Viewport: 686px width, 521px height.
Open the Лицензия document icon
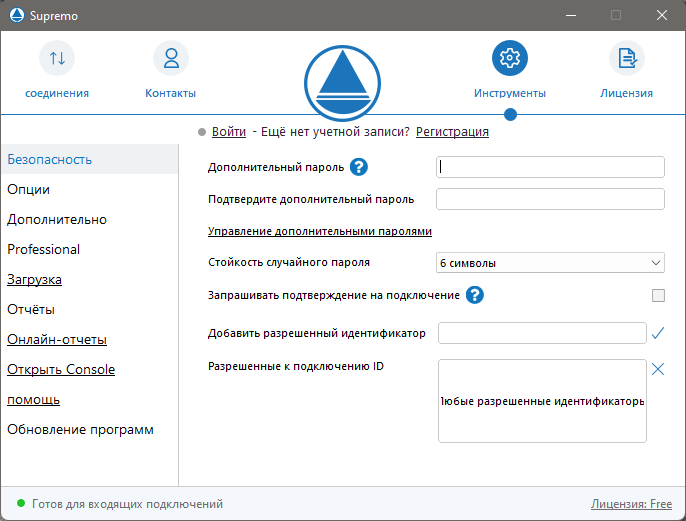(x=627, y=59)
